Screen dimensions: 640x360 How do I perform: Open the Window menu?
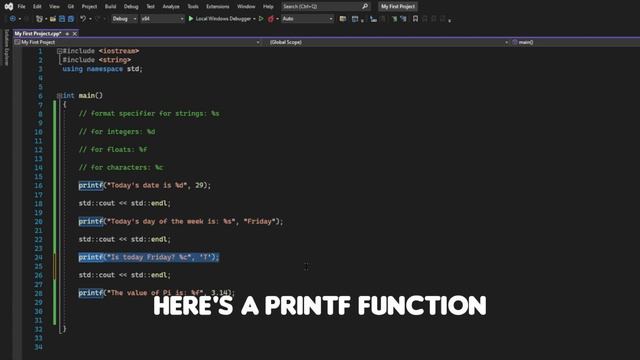tap(246, 7)
